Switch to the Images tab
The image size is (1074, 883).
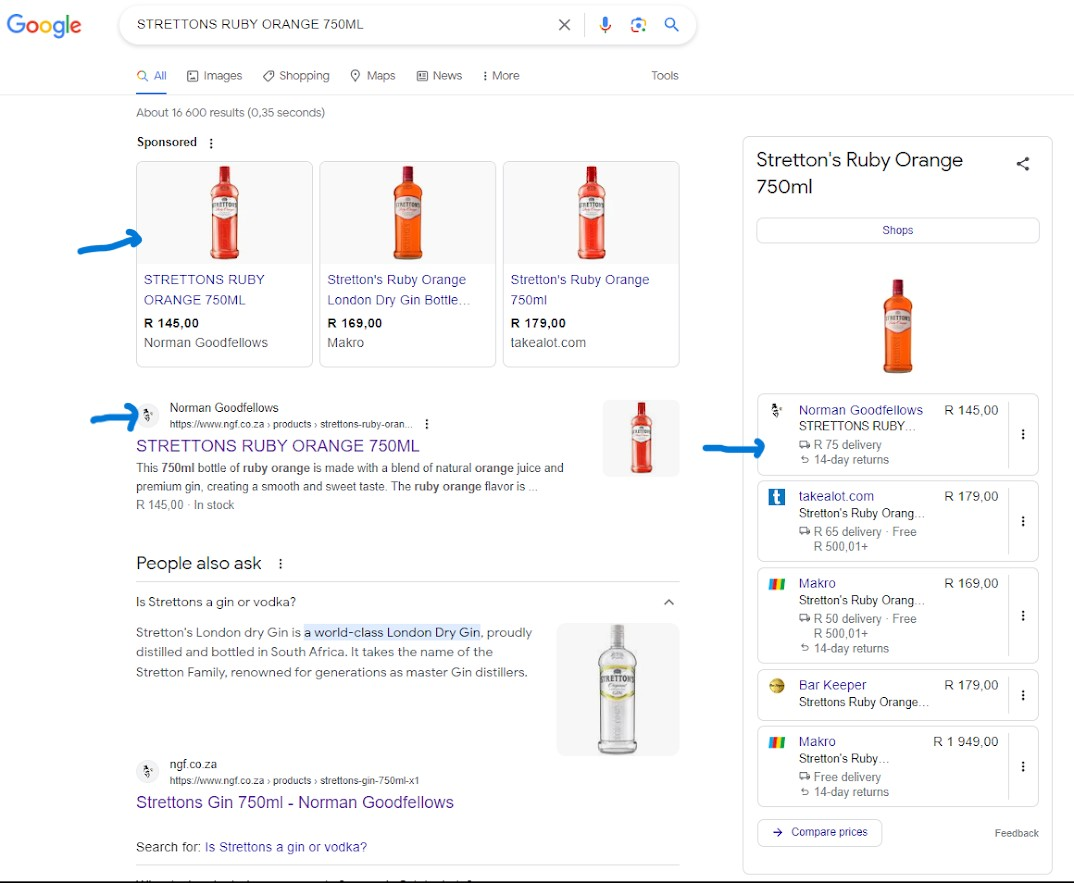214,76
